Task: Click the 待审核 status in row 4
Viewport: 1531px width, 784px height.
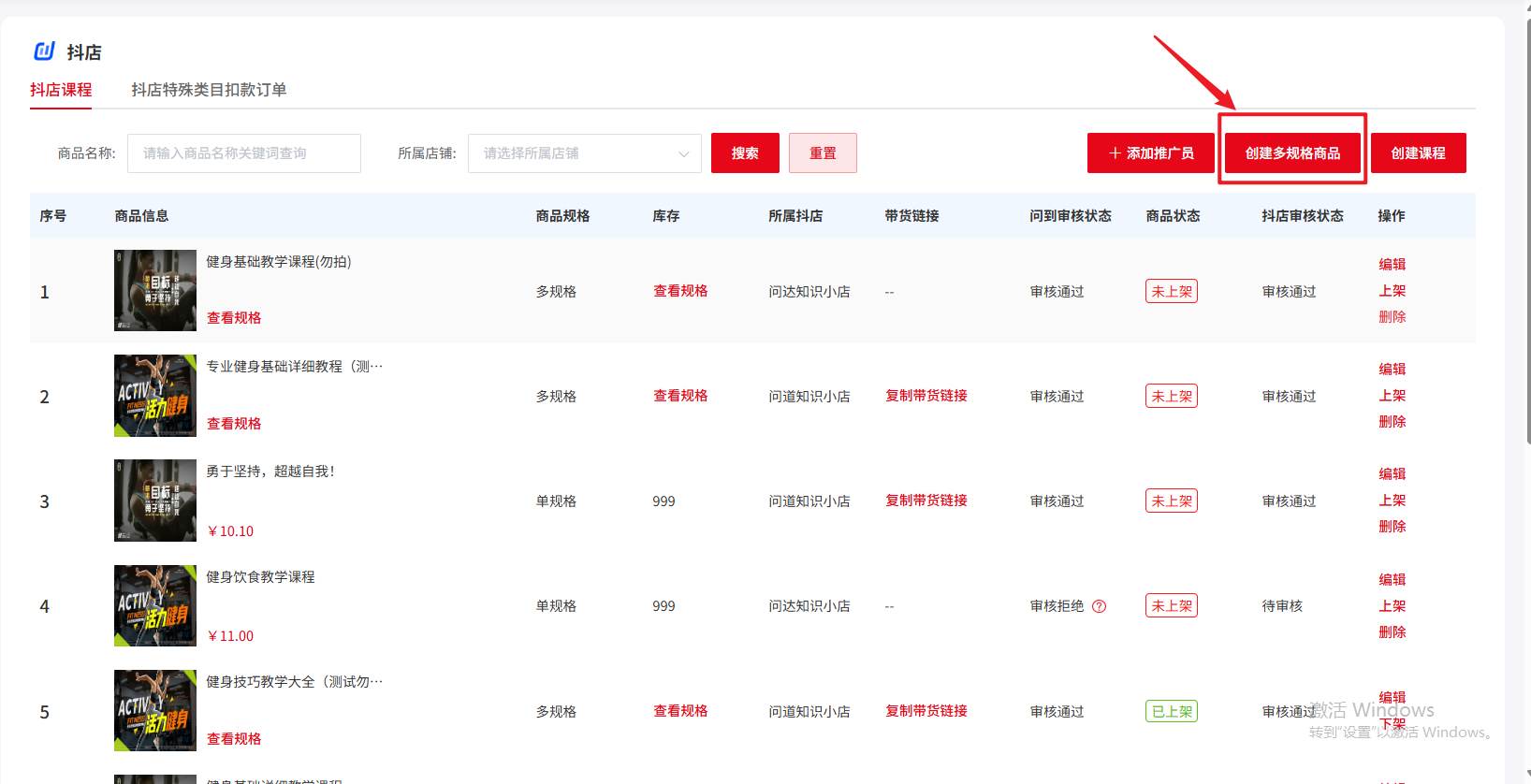Action: 1282,606
